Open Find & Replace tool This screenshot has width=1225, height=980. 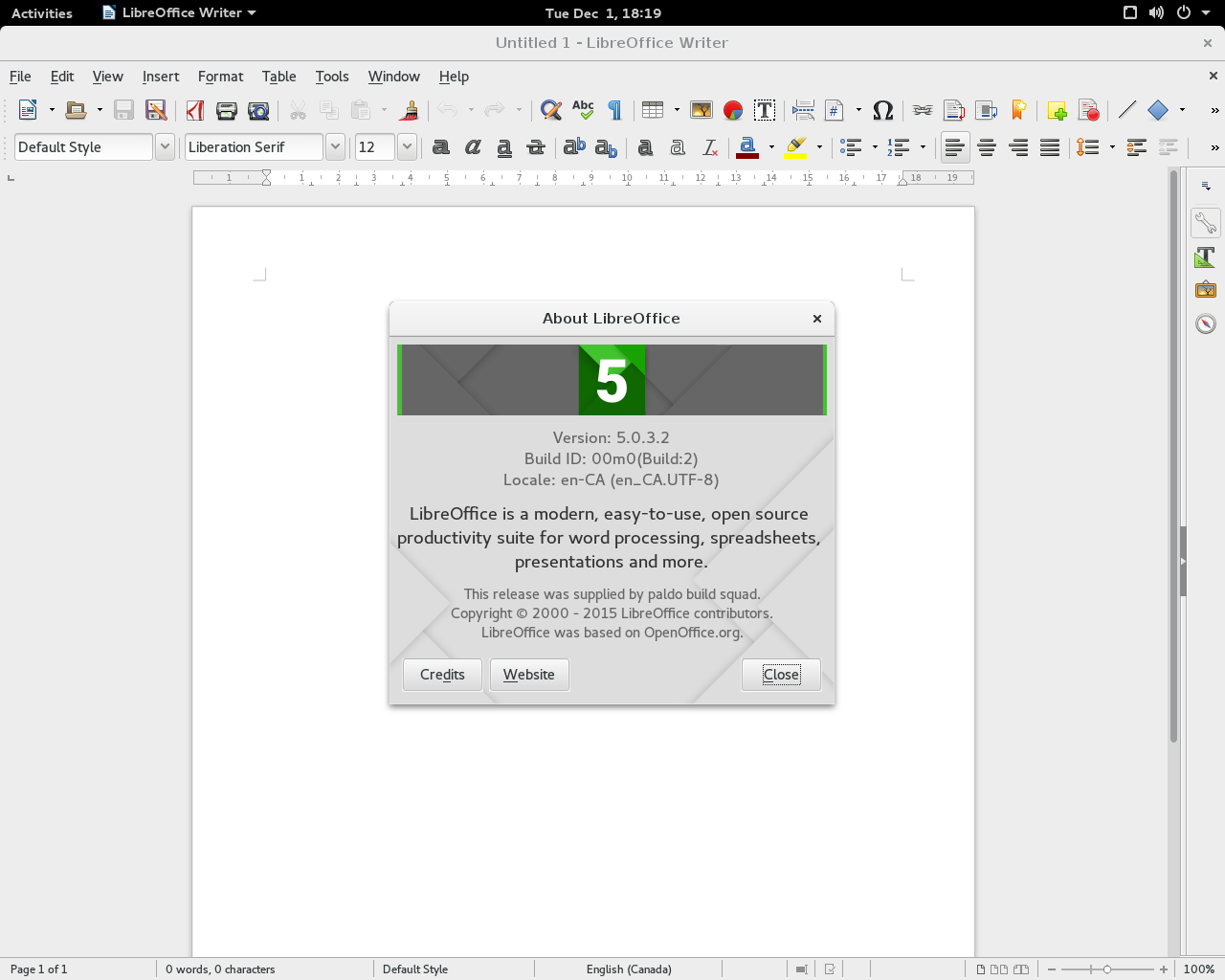pos(550,110)
